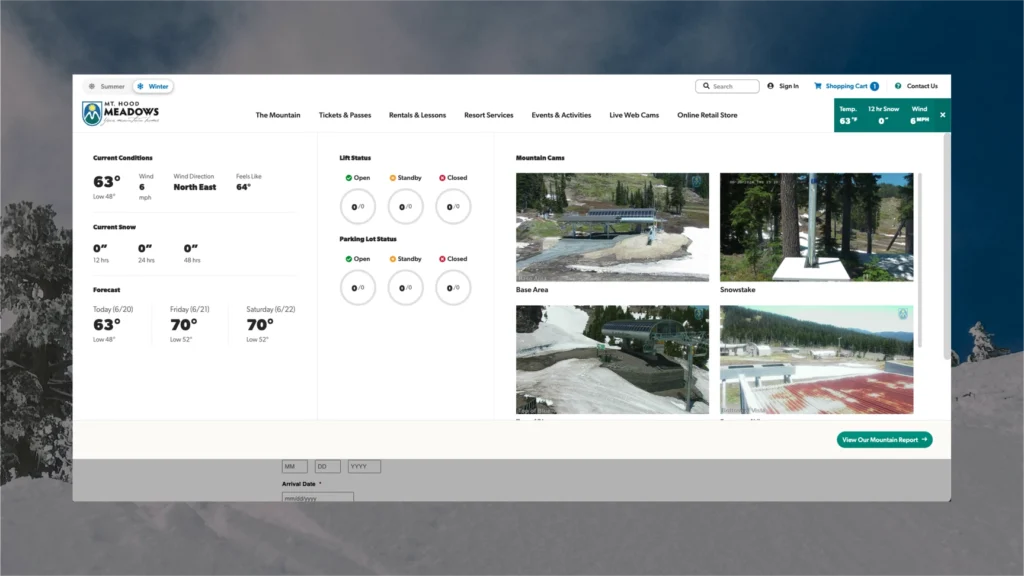Image resolution: width=1024 pixels, height=576 pixels.
Task: Click the Contact Us question mark icon
Action: pos(898,86)
